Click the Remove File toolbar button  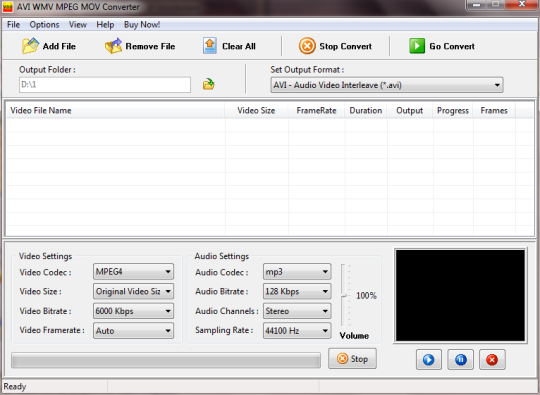(140, 46)
